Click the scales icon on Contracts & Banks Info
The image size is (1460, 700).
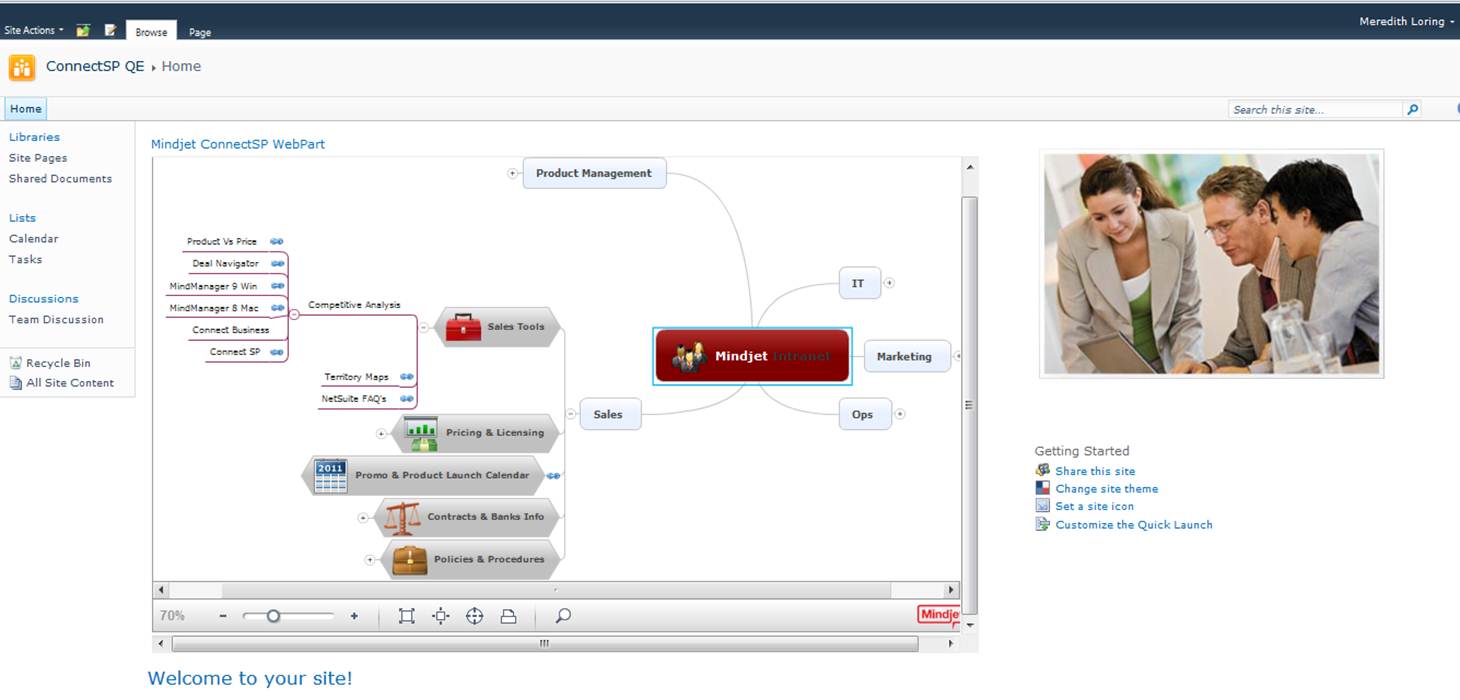point(402,517)
